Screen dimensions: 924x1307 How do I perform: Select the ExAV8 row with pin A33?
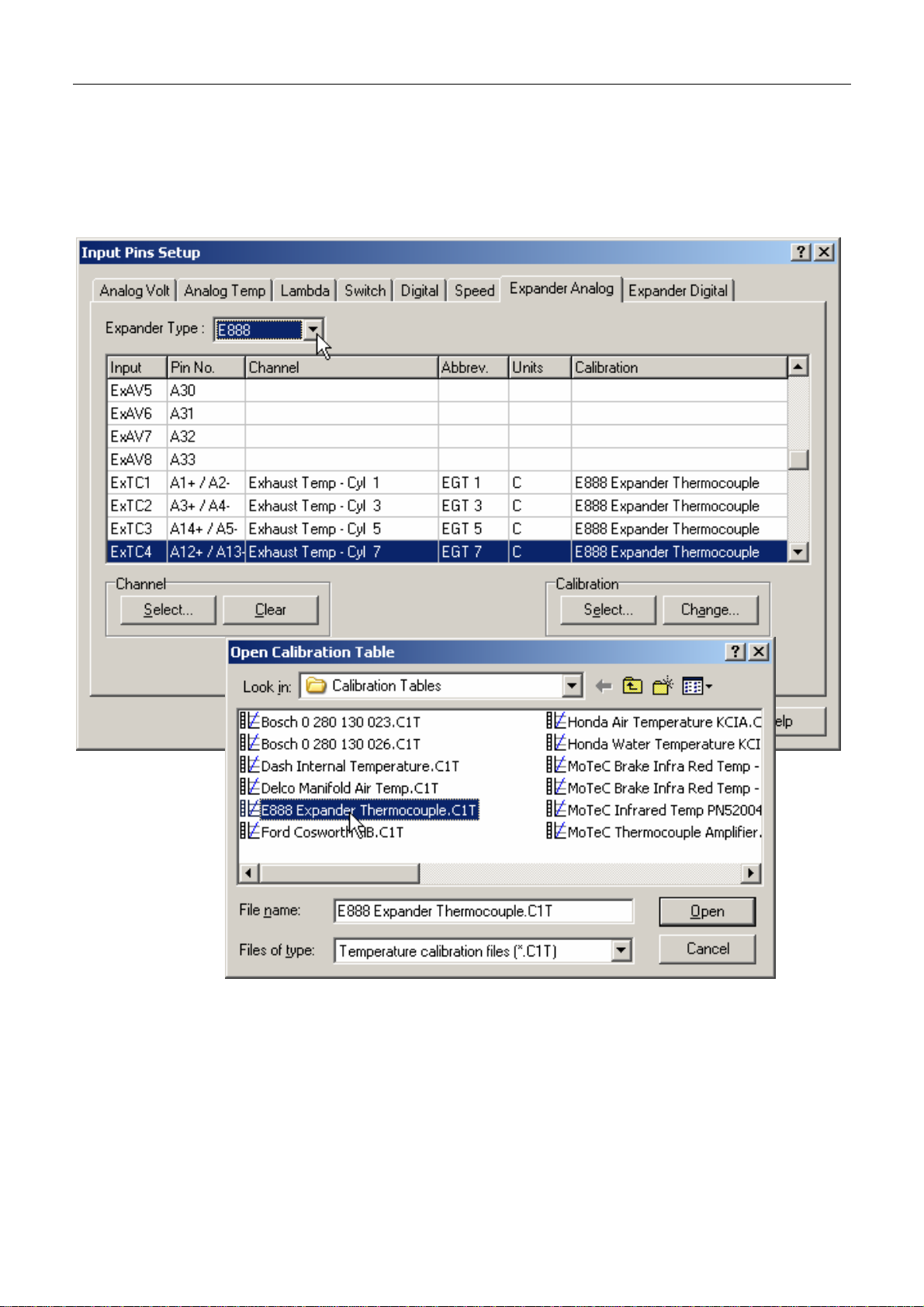[x=447, y=459]
